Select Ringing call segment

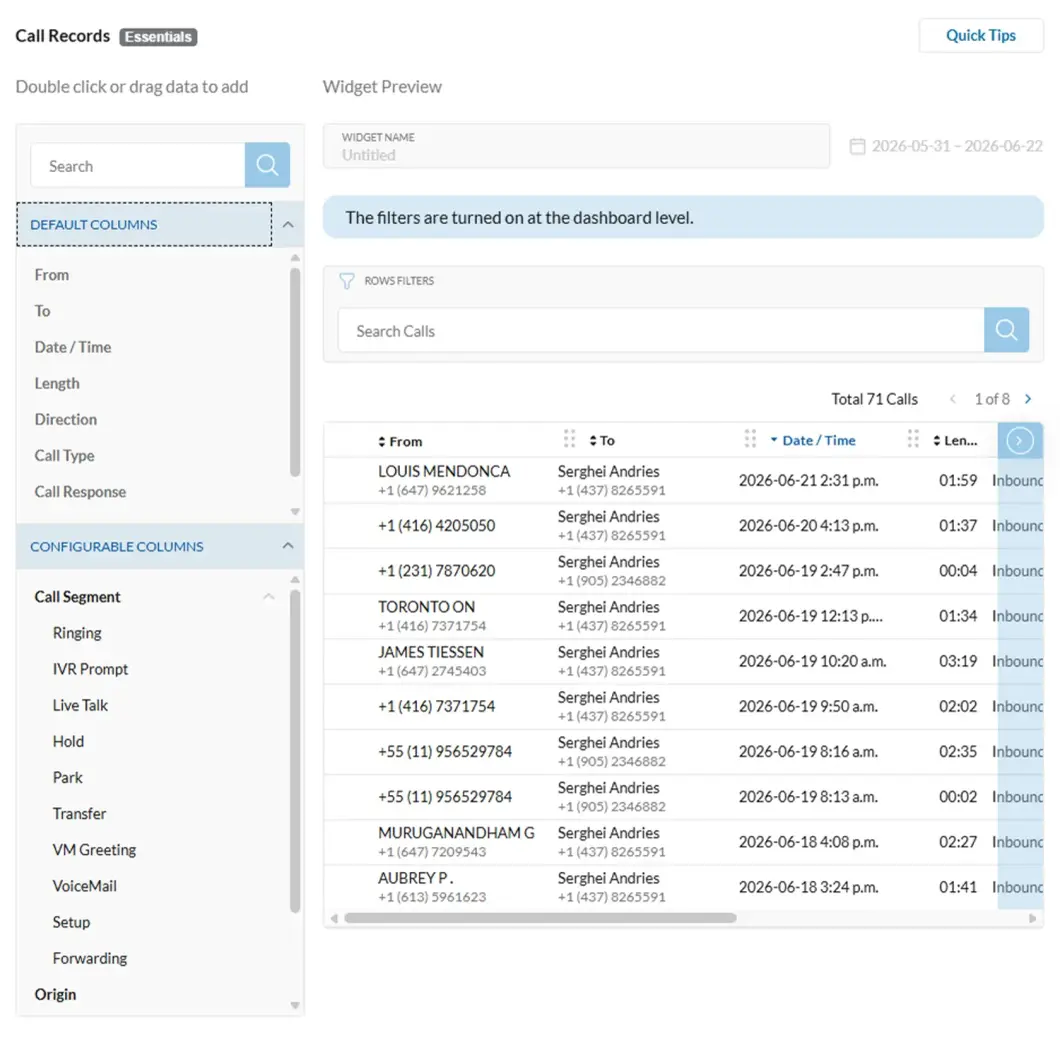pyautogui.click(x=77, y=633)
